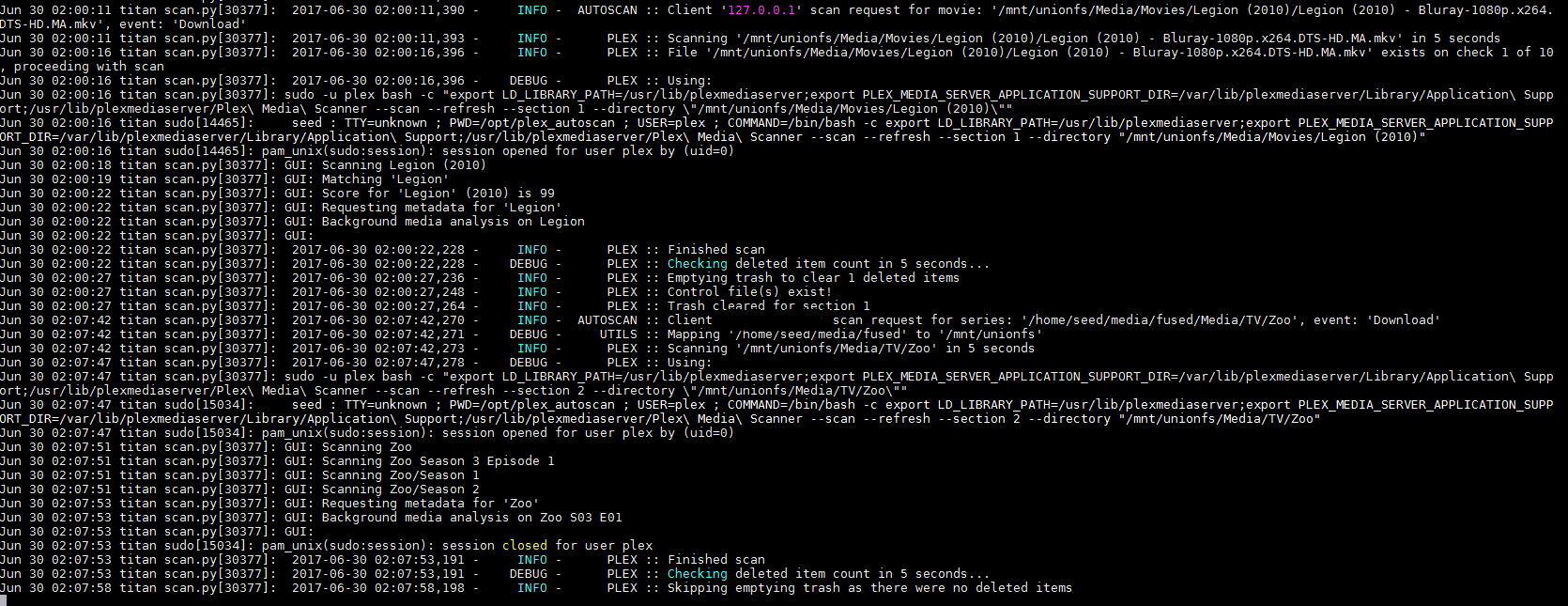This screenshot has width=1568, height=606.
Task: Select 'GUI: Scanning Zoo Season 3 Episode 1'
Action: tap(419, 461)
